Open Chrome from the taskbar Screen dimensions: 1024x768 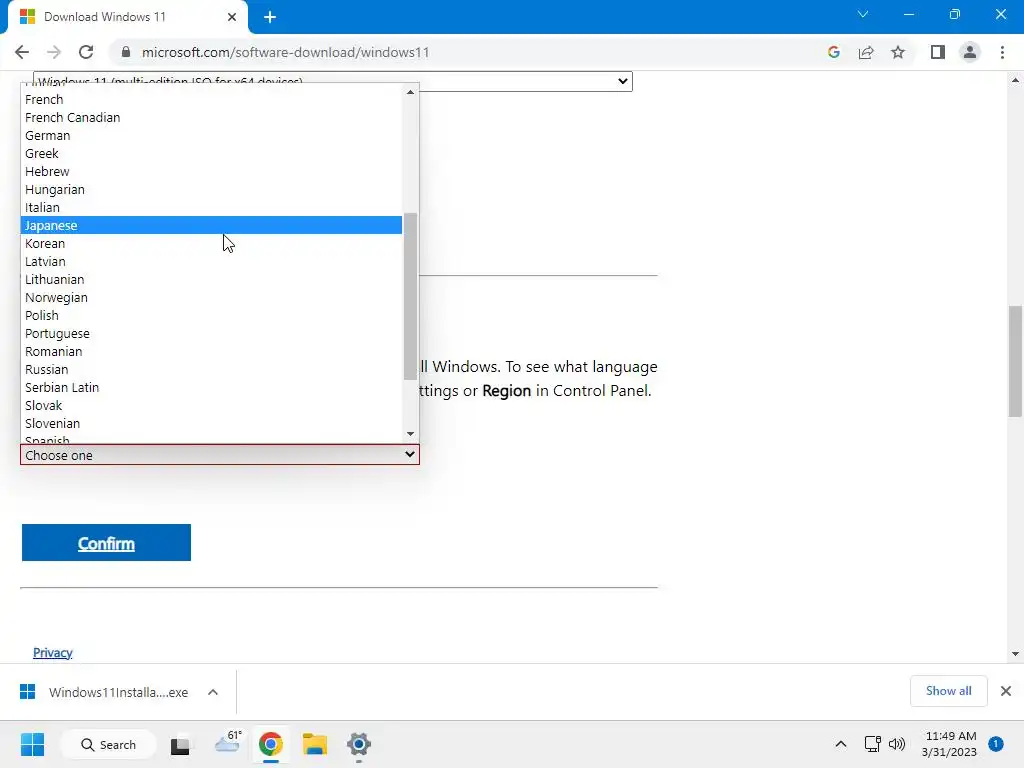pos(270,744)
